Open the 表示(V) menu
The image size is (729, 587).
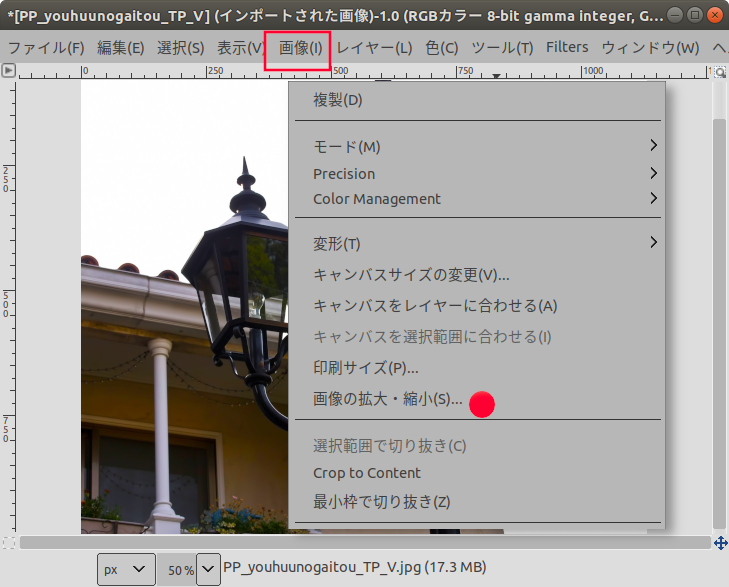(x=240, y=48)
